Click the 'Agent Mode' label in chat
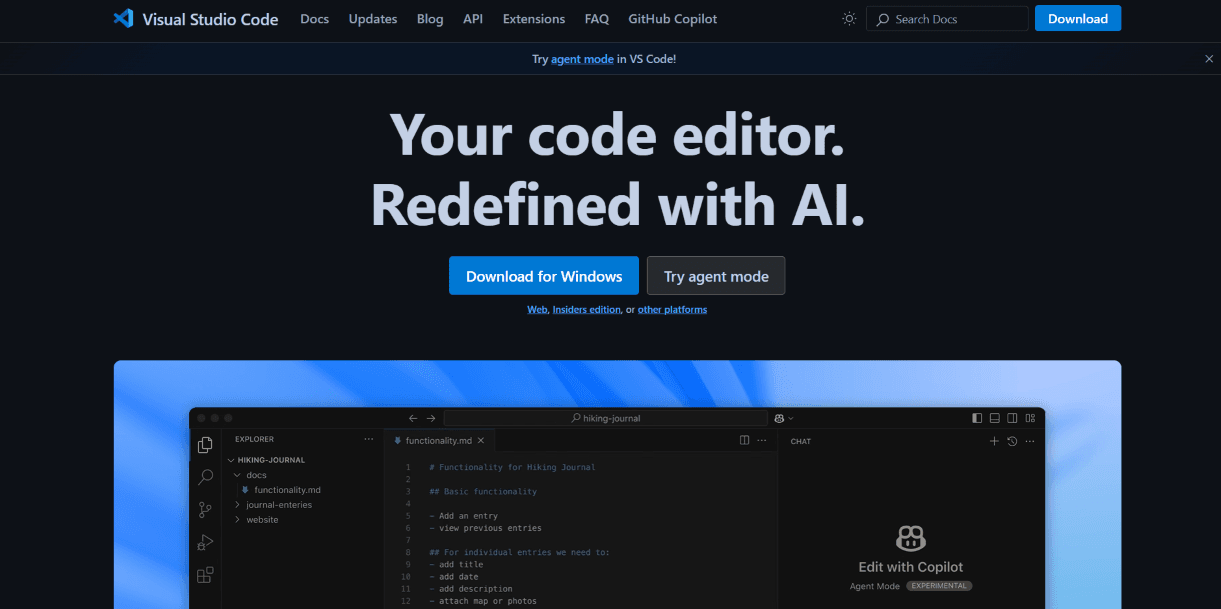The image size is (1221, 609). tap(874, 586)
